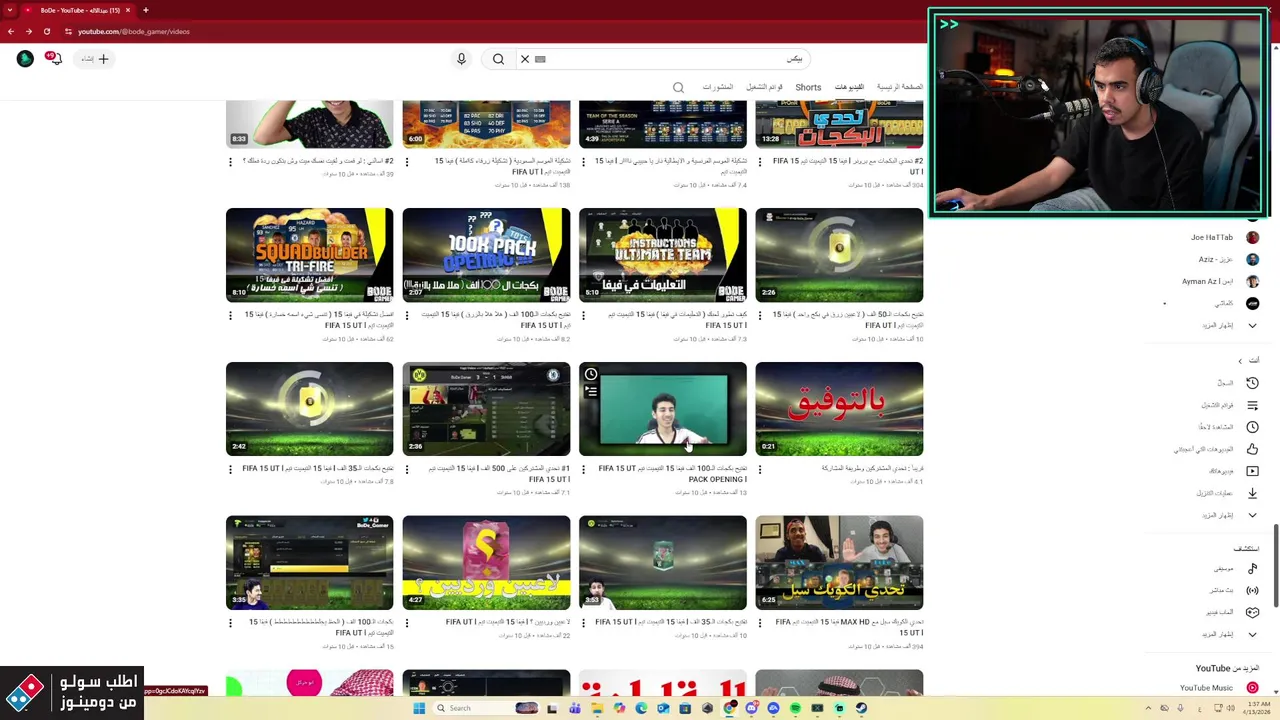Open the notifications bell
The height and width of the screenshot is (720, 1280).
tap(55, 59)
